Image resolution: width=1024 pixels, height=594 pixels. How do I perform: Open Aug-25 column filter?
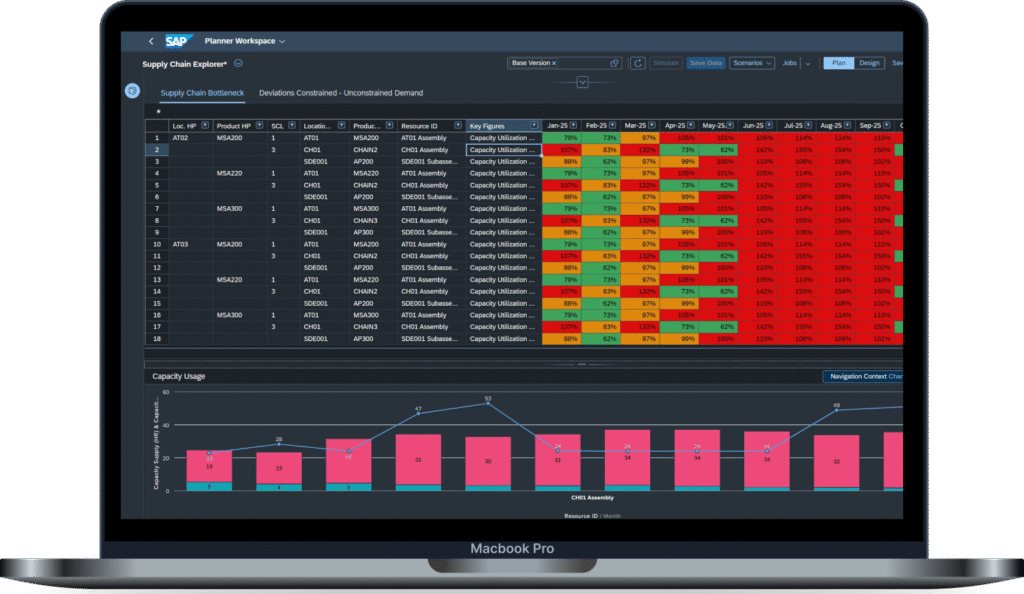click(x=848, y=125)
